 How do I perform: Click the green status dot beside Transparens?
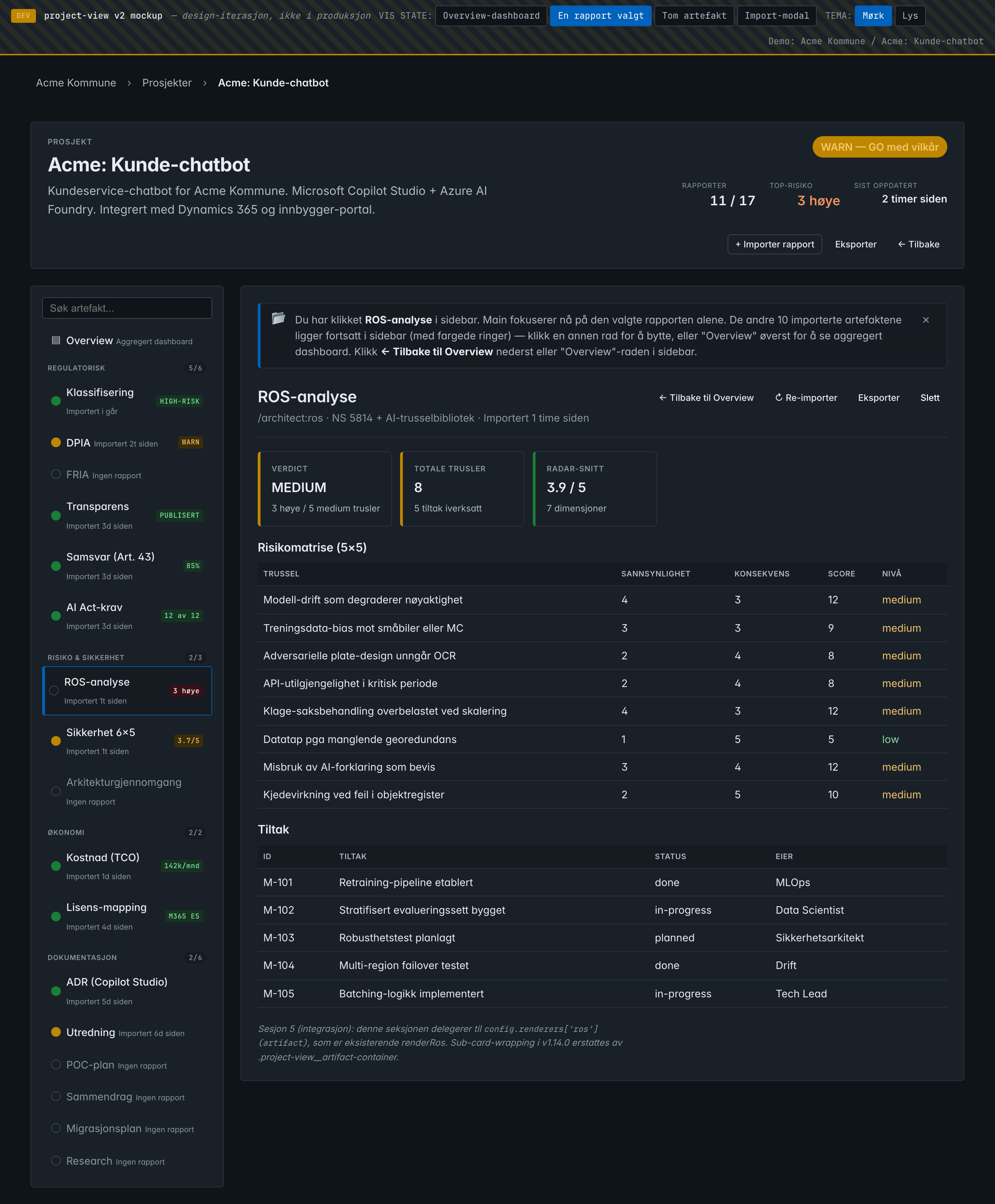point(56,515)
